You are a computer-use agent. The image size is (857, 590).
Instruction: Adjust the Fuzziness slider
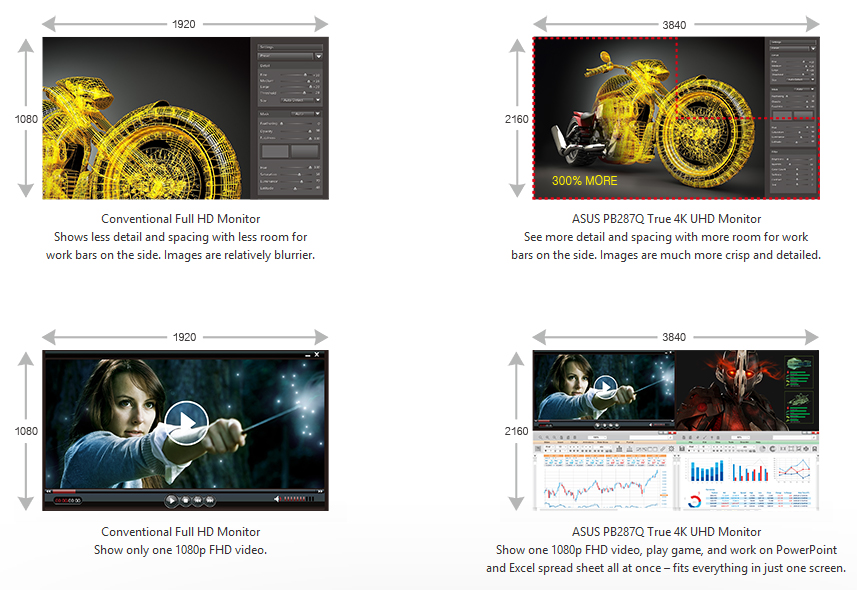(296, 138)
